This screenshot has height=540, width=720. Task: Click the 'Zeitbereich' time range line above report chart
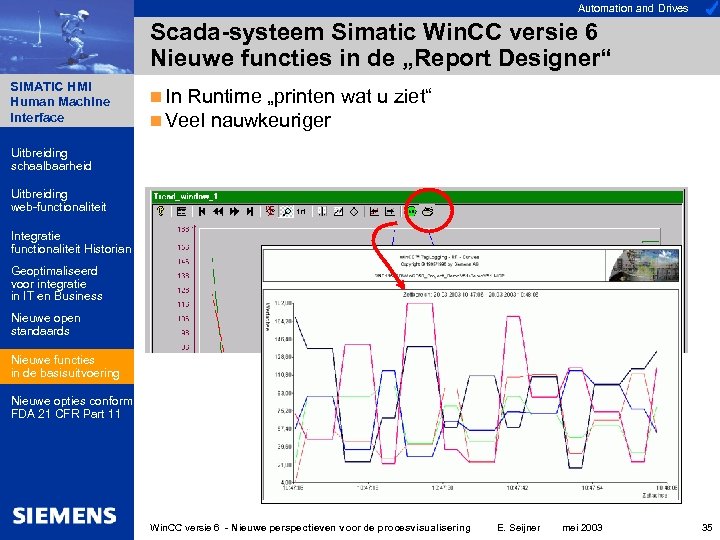[471, 294]
